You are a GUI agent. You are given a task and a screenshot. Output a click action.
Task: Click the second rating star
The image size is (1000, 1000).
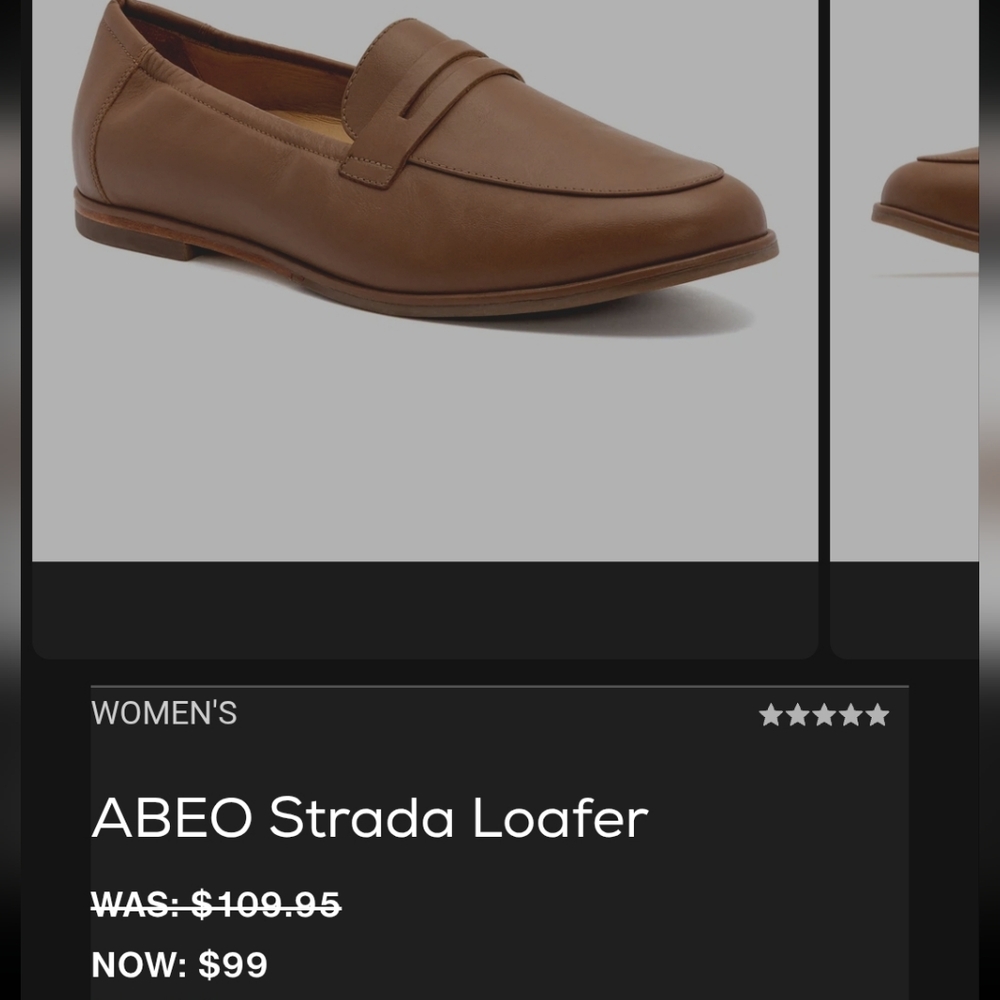click(x=797, y=715)
